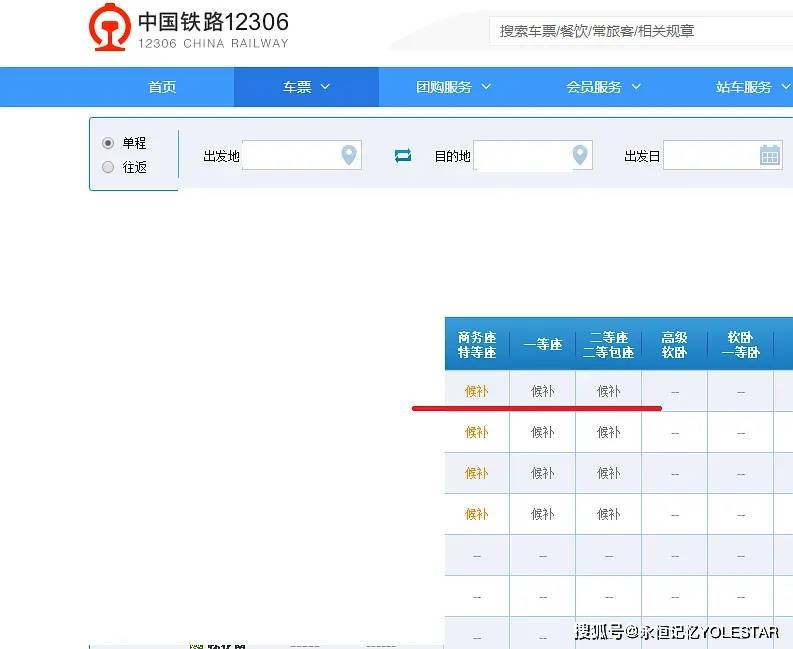Click the location pin in the 目的地 field
Image resolution: width=793 pixels, height=649 pixels.
tap(580, 155)
